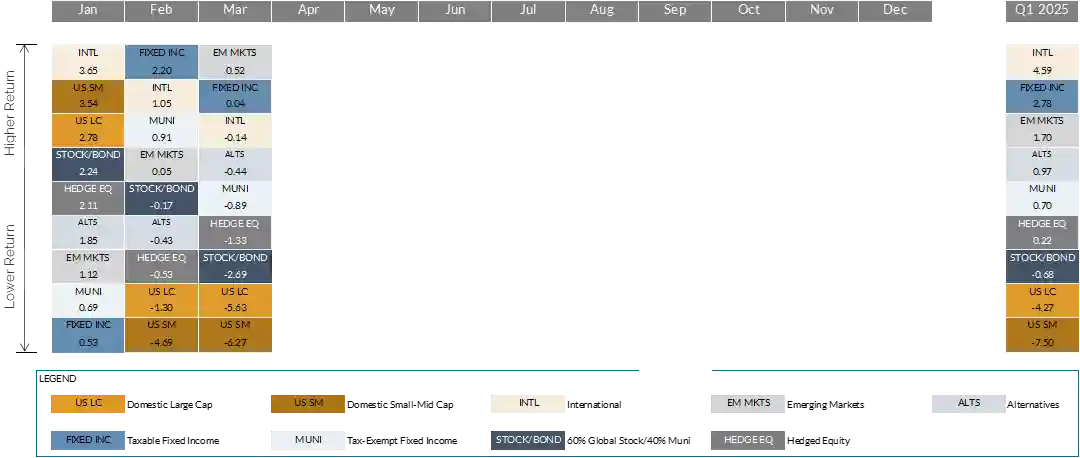Click January's INTL 3.65 cell

click(x=88, y=61)
